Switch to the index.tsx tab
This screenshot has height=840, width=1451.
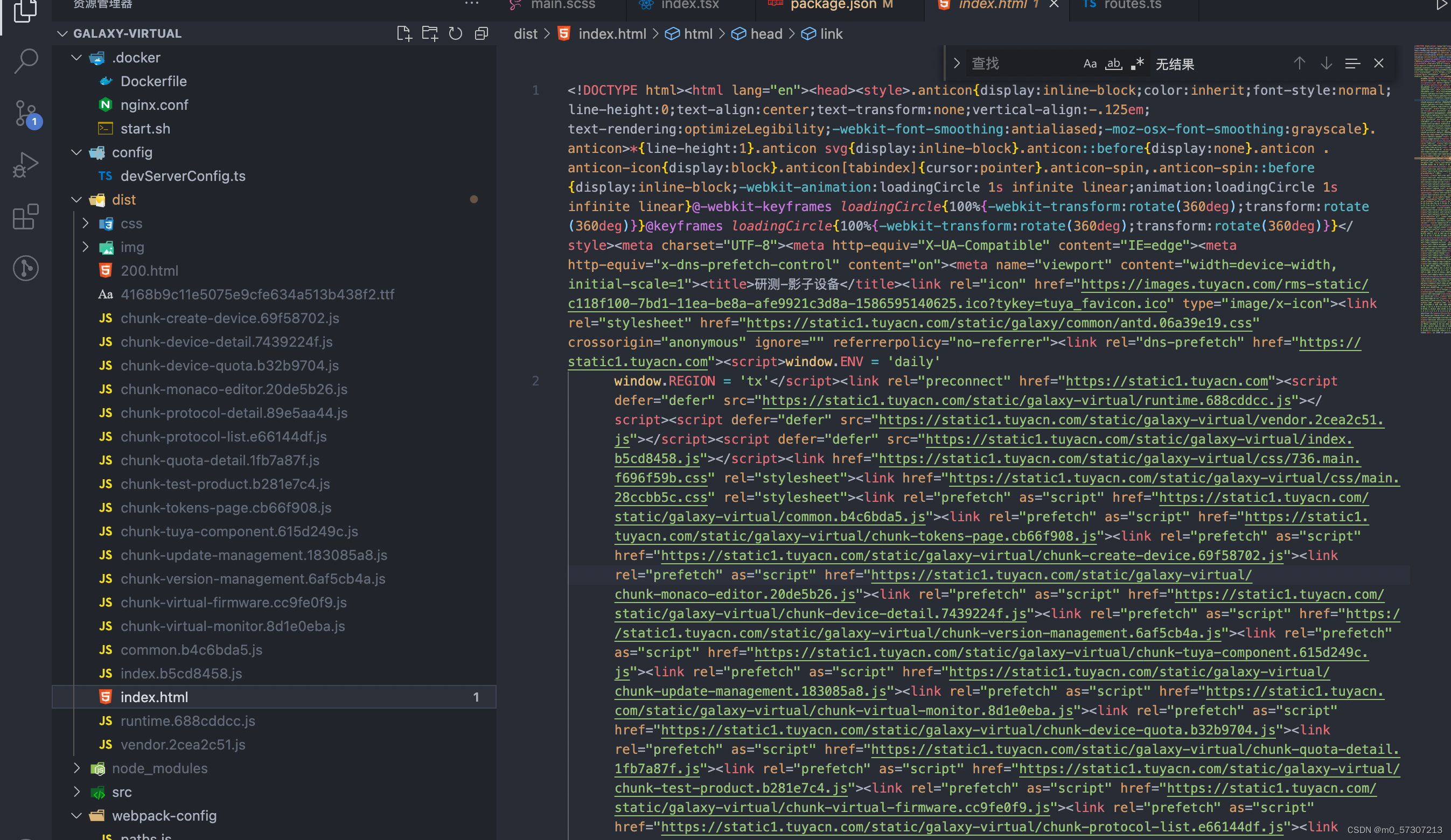690,5
